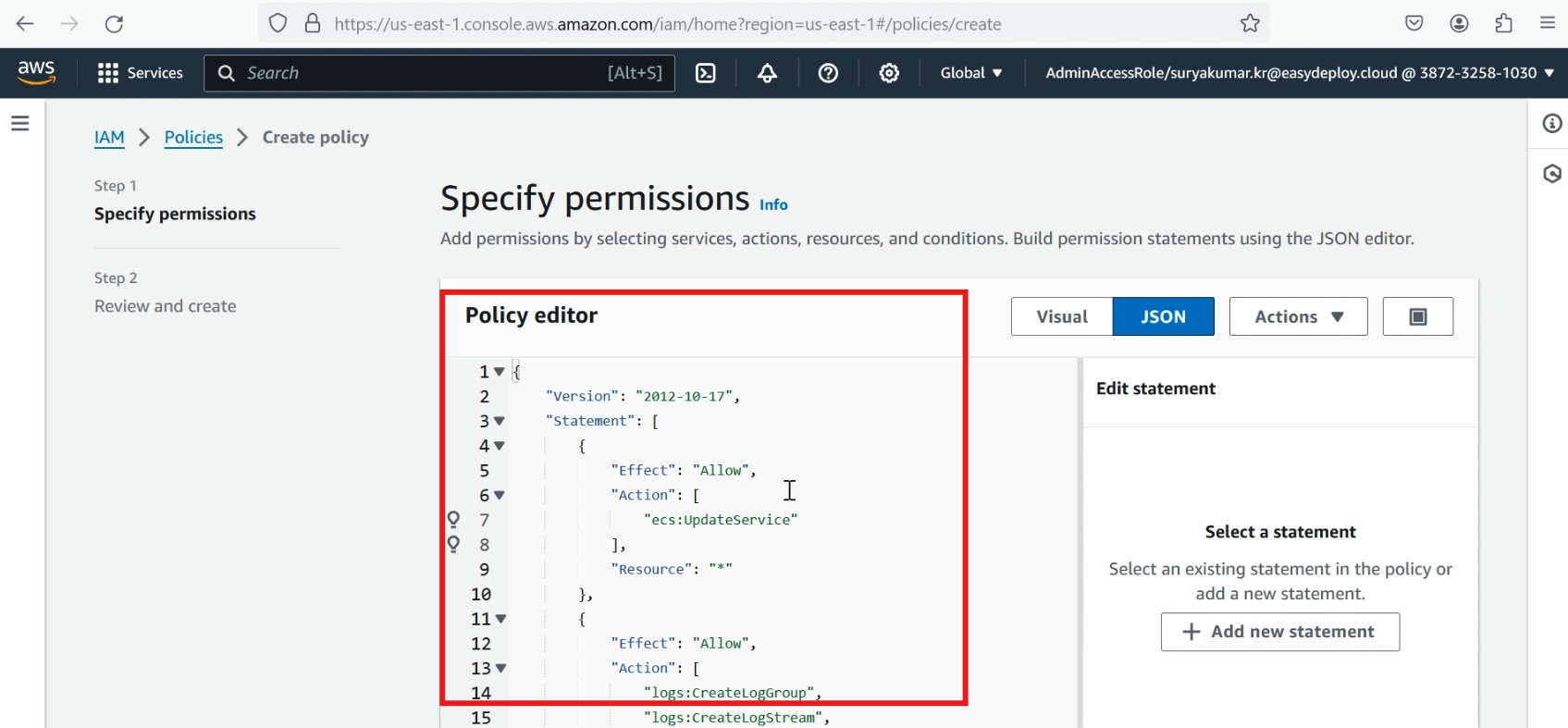
Task: Open the Global region dropdown
Action: tap(971, 73)
